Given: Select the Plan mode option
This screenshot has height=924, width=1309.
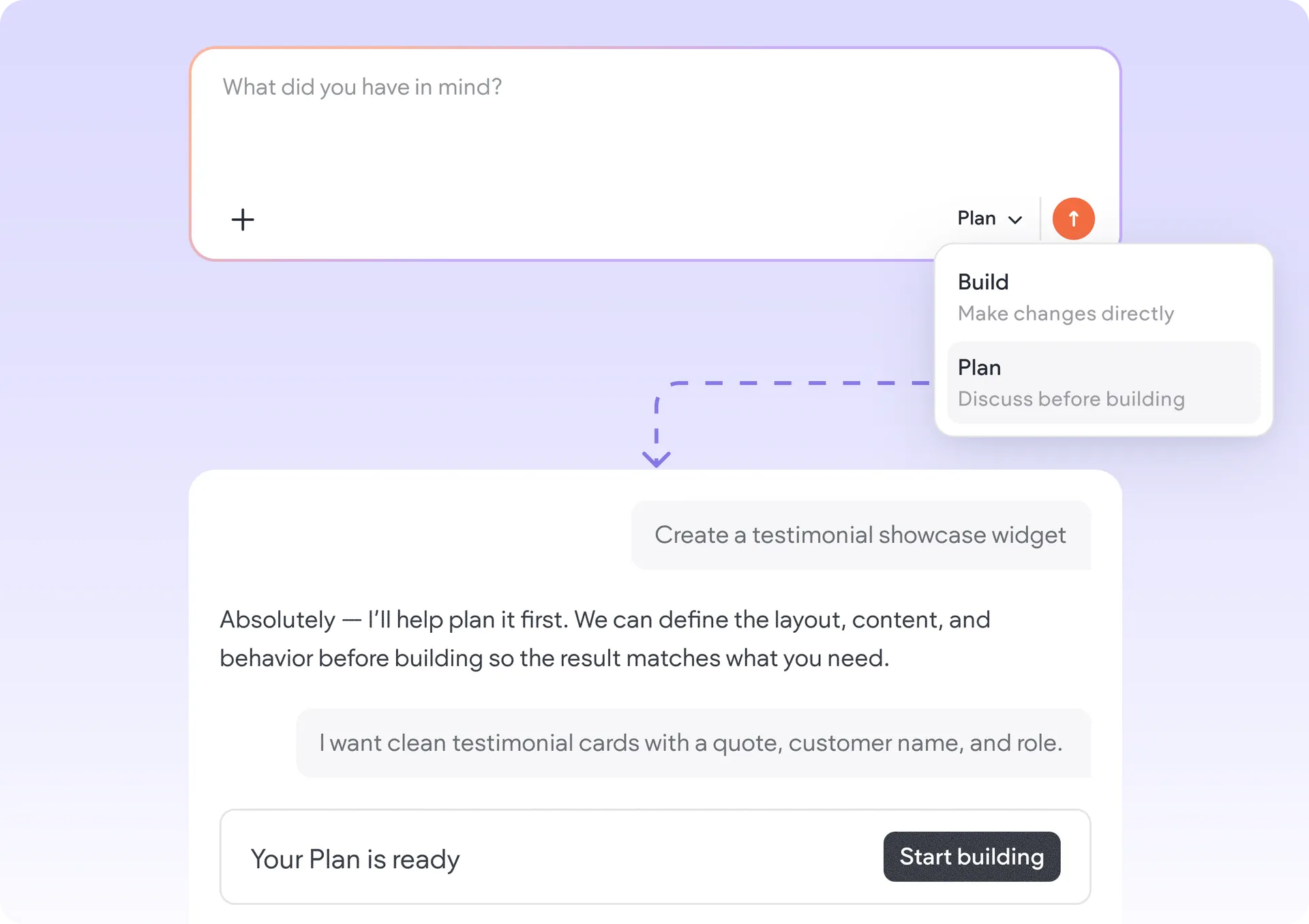Looking at the screenshot, I should 1103,383.
